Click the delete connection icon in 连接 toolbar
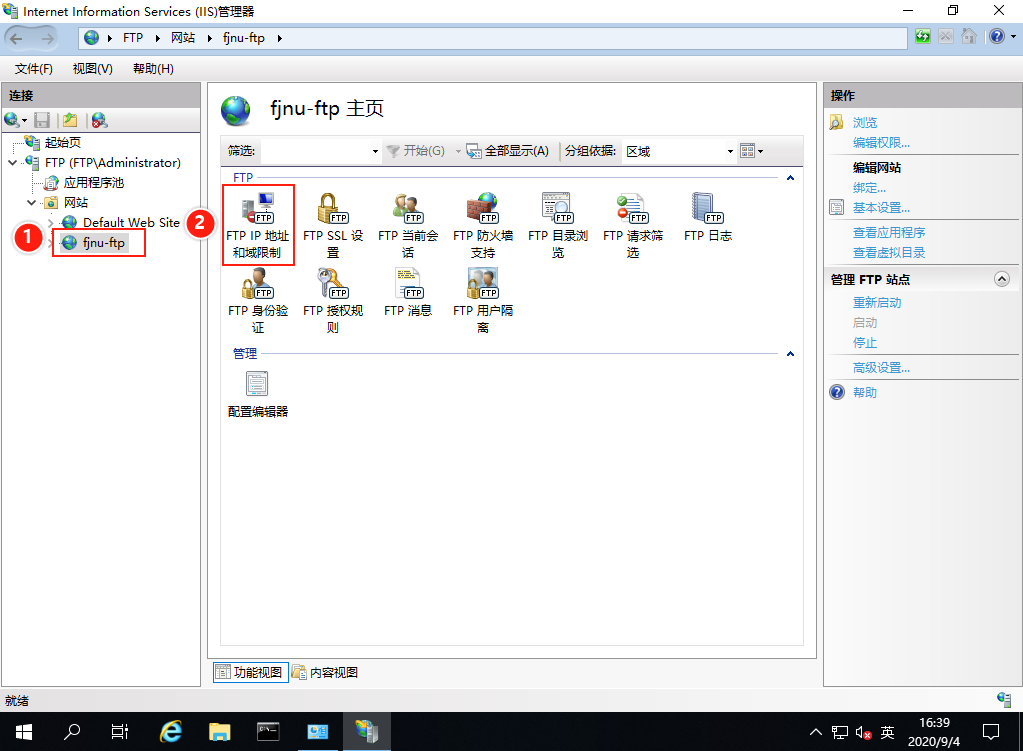 click(x=99, y=120)
